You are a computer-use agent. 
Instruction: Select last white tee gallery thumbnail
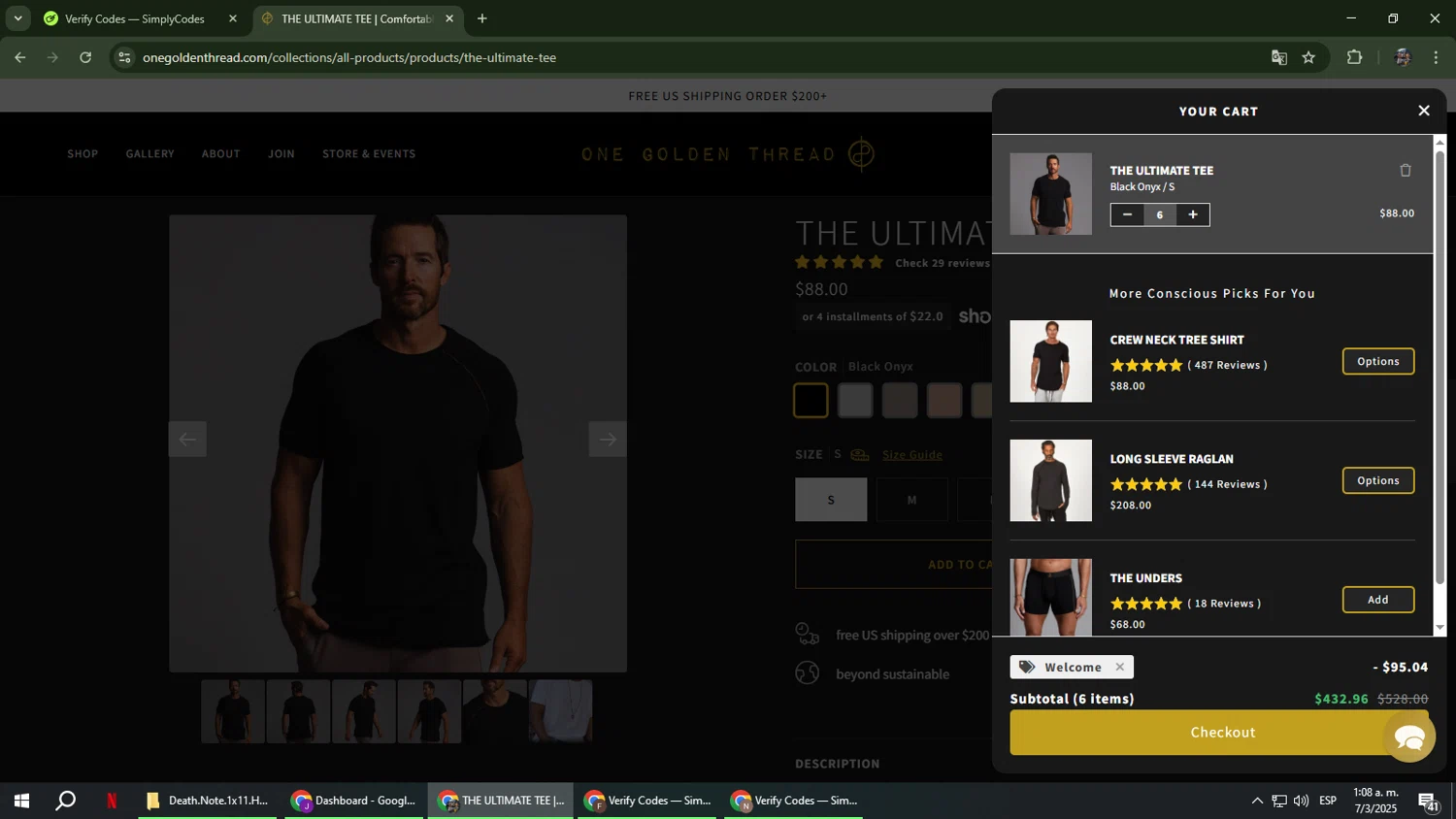pos(560,711)
